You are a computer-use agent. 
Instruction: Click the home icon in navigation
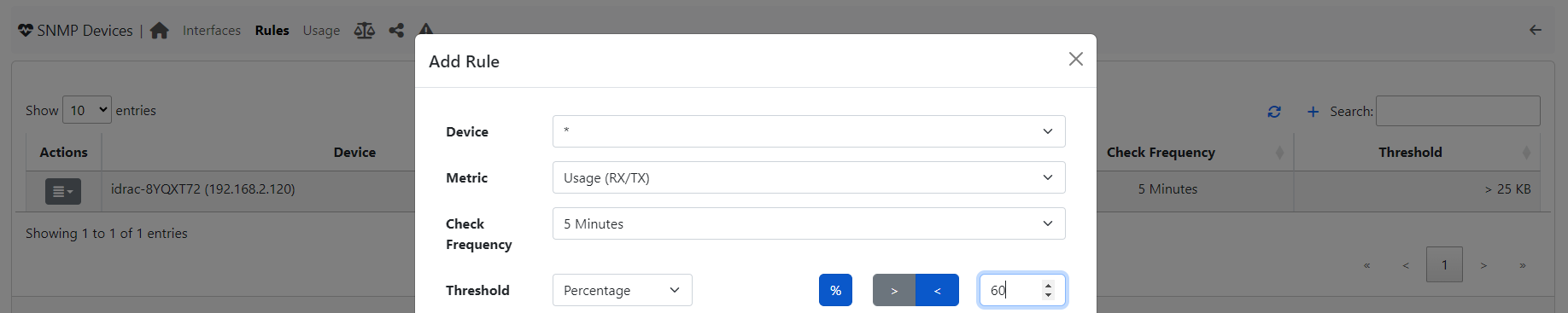159,31
